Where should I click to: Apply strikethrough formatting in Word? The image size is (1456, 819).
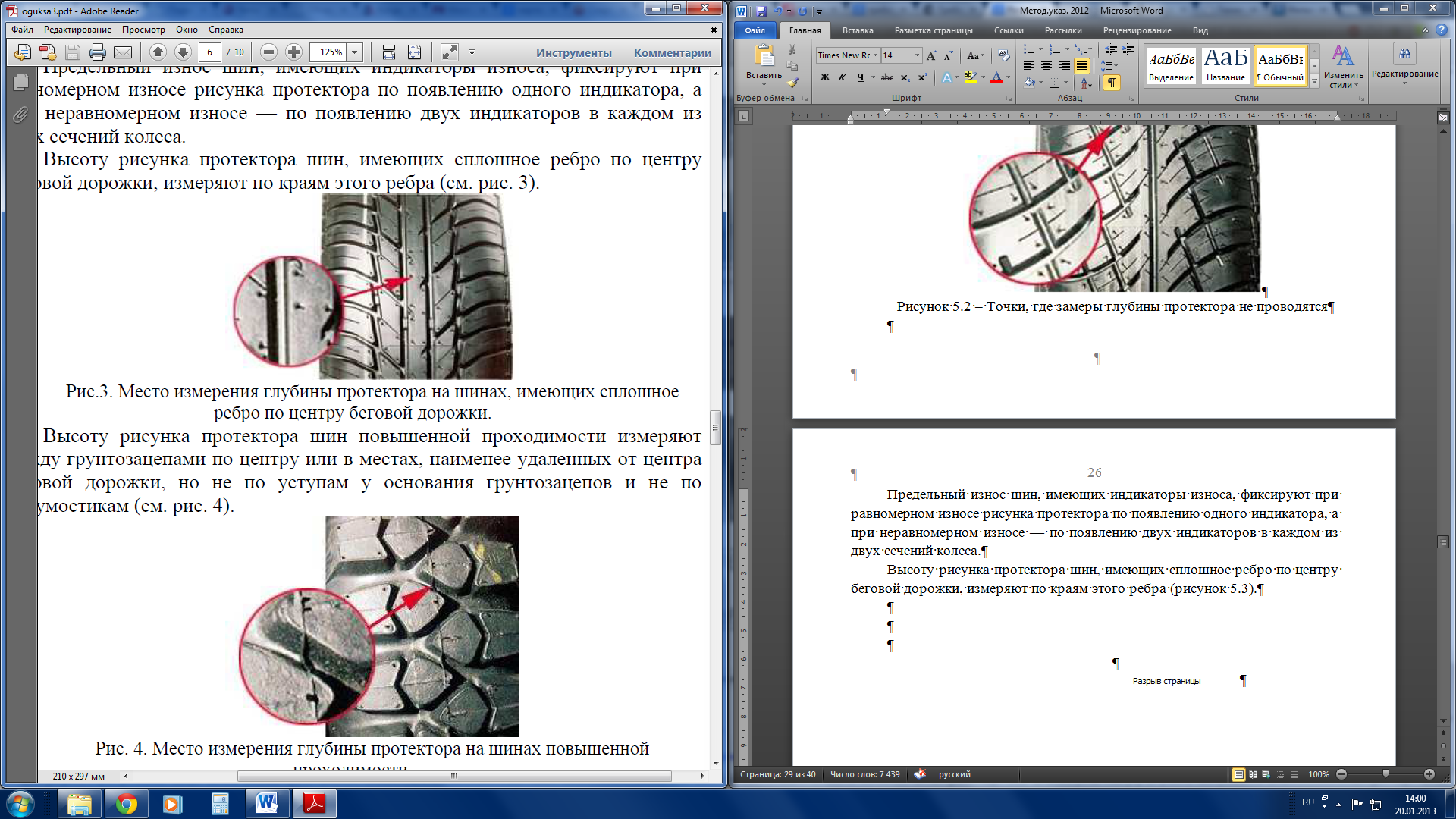(886, 77)
